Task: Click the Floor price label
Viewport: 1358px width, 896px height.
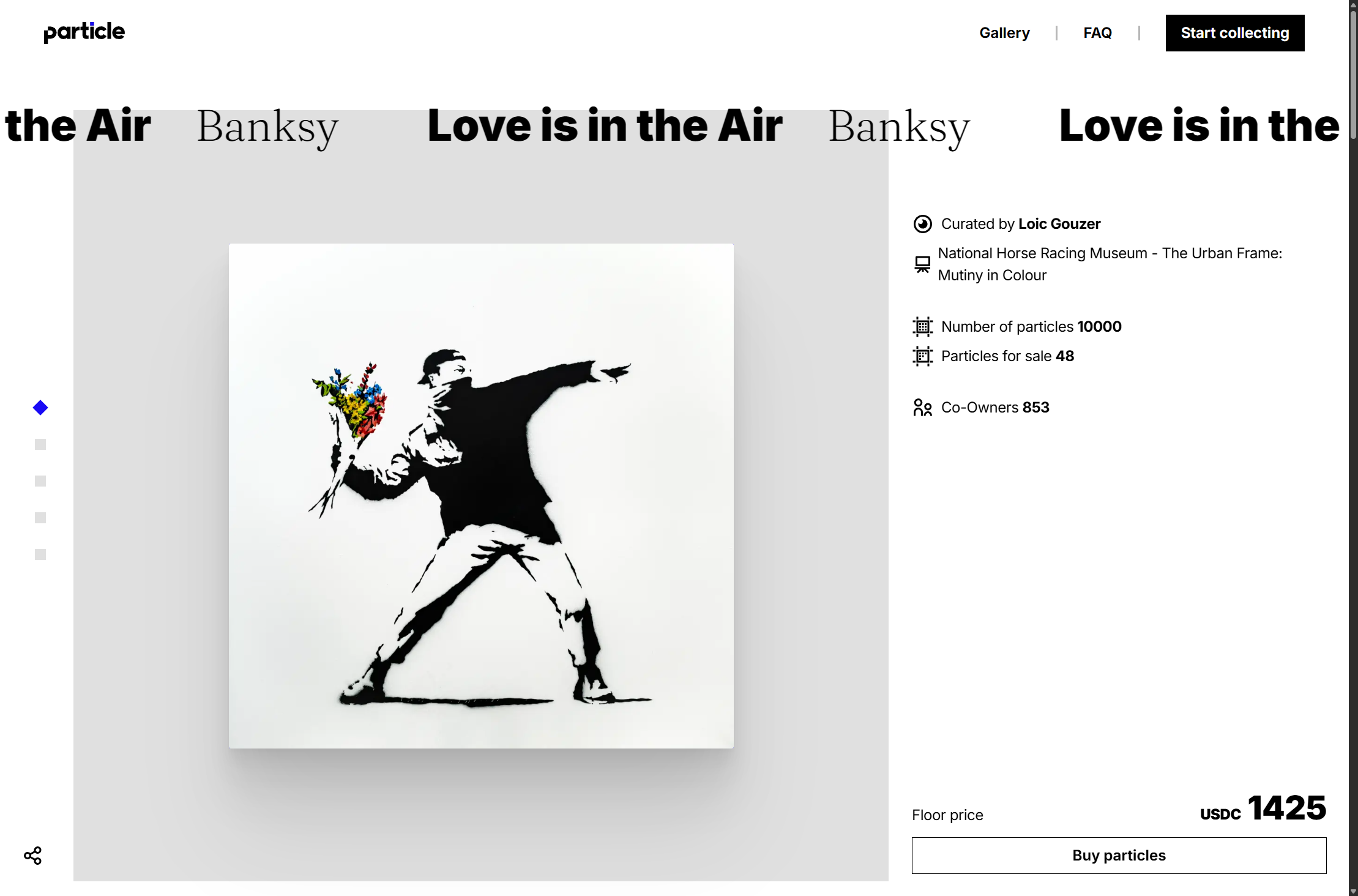Action: (947, 815)
